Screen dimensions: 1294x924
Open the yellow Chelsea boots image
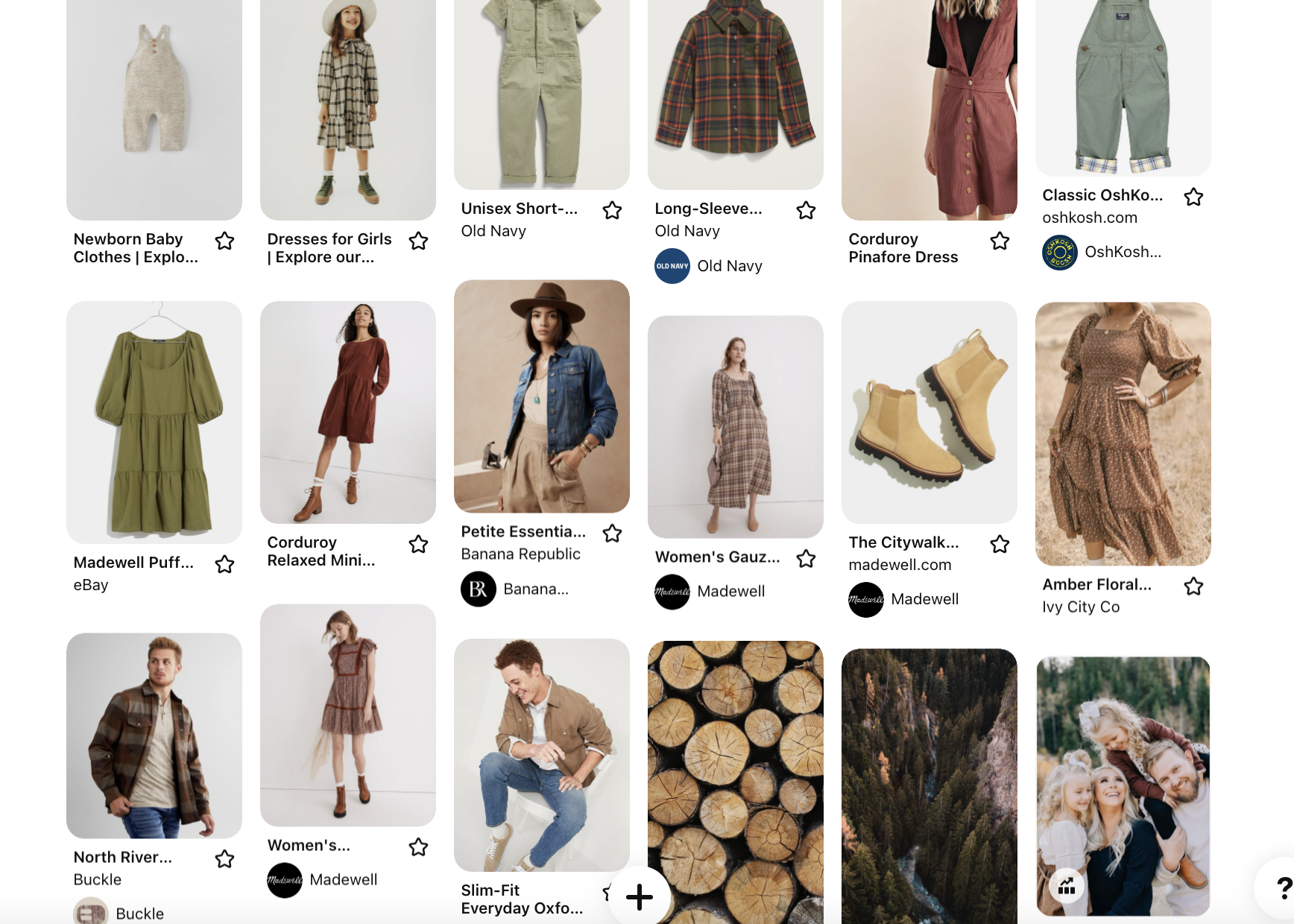[929, 411]
